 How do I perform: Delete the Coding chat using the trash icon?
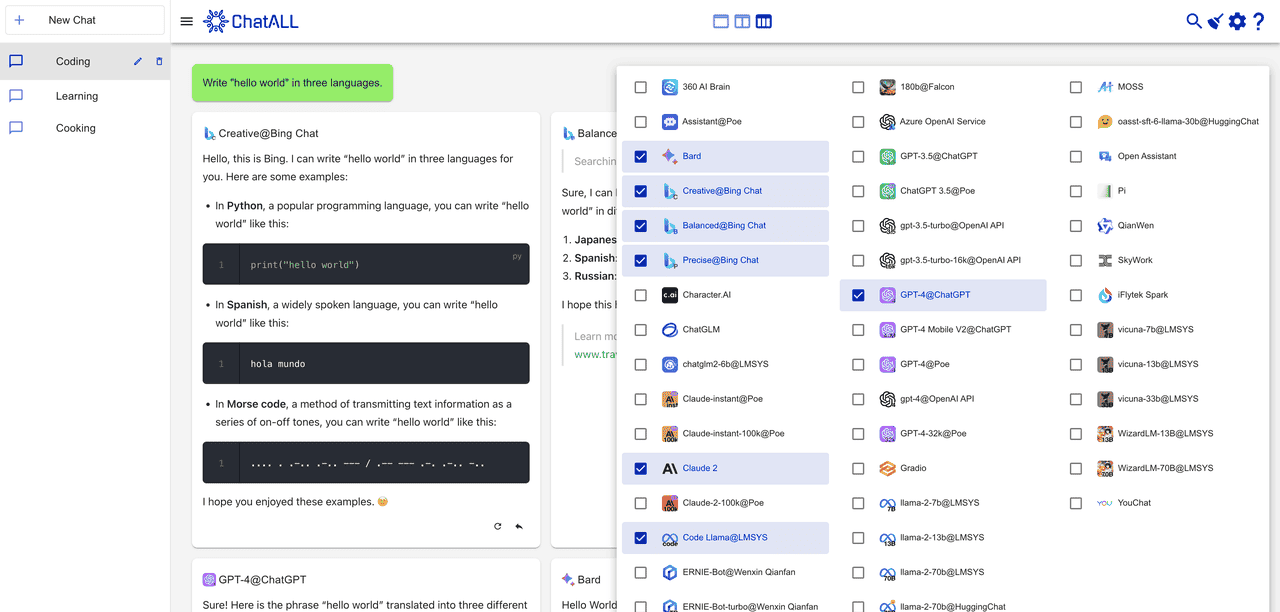click(x=159, y=62)
